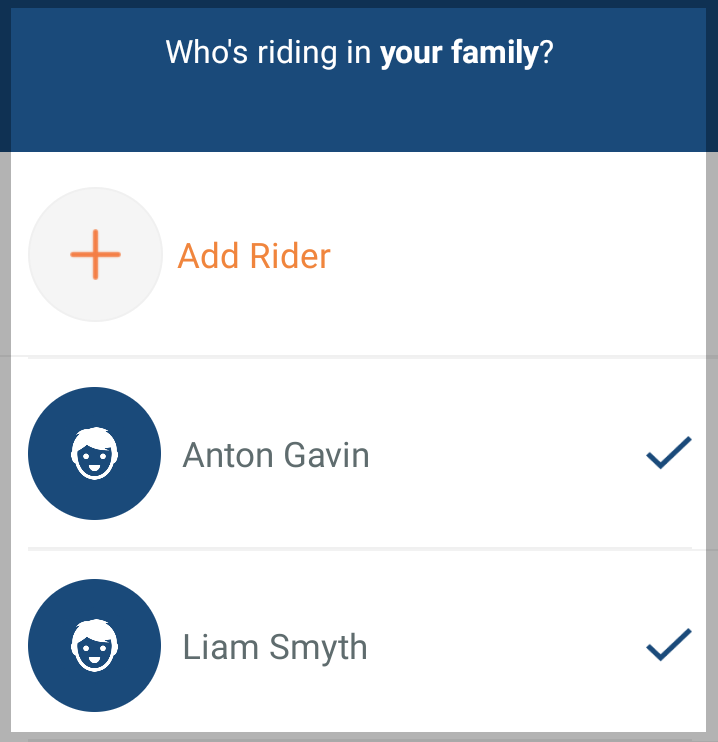Click the "Who's riding" header title

[359, 52]
